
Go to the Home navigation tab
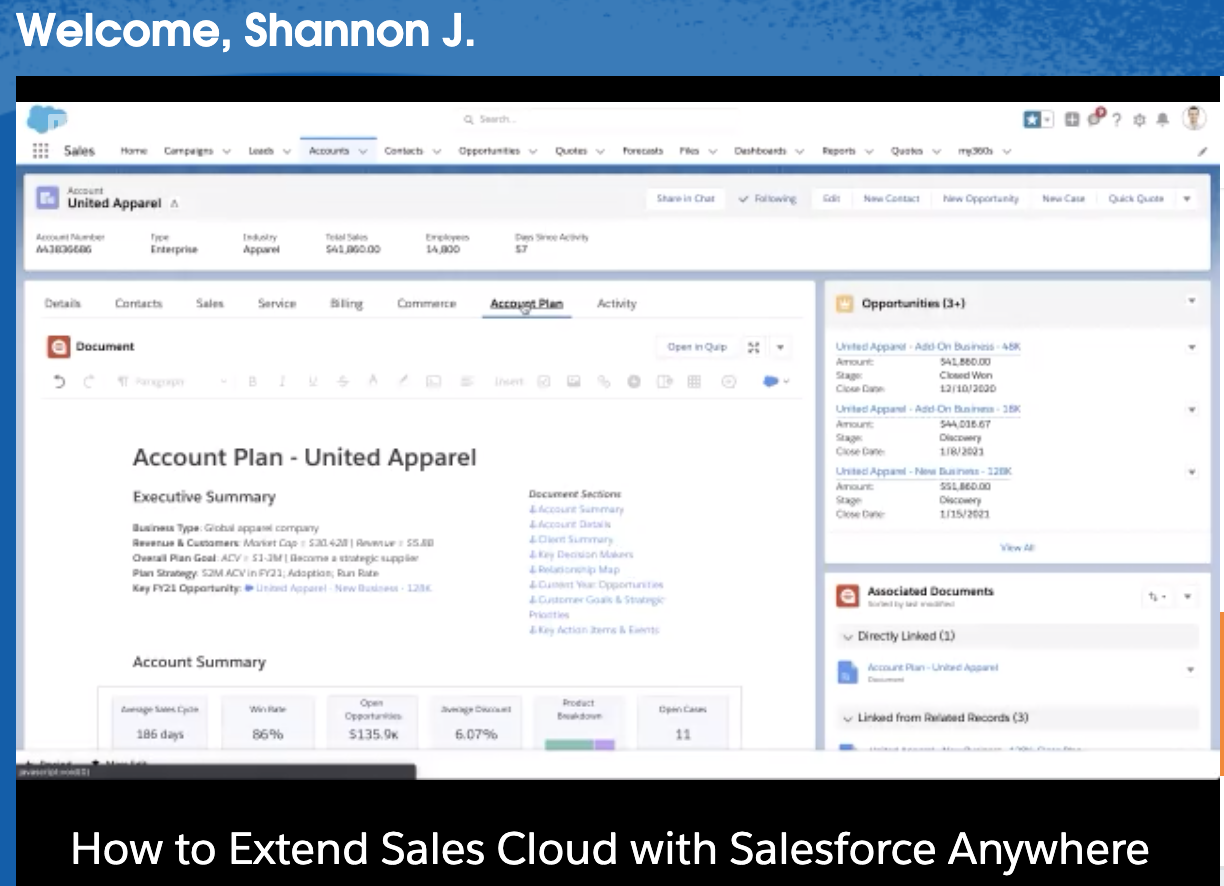click(134, 151)
